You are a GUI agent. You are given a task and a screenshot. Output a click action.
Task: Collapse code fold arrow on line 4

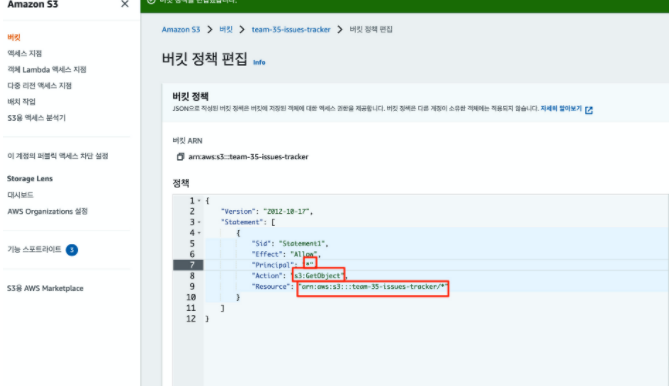tap(199, 233)
